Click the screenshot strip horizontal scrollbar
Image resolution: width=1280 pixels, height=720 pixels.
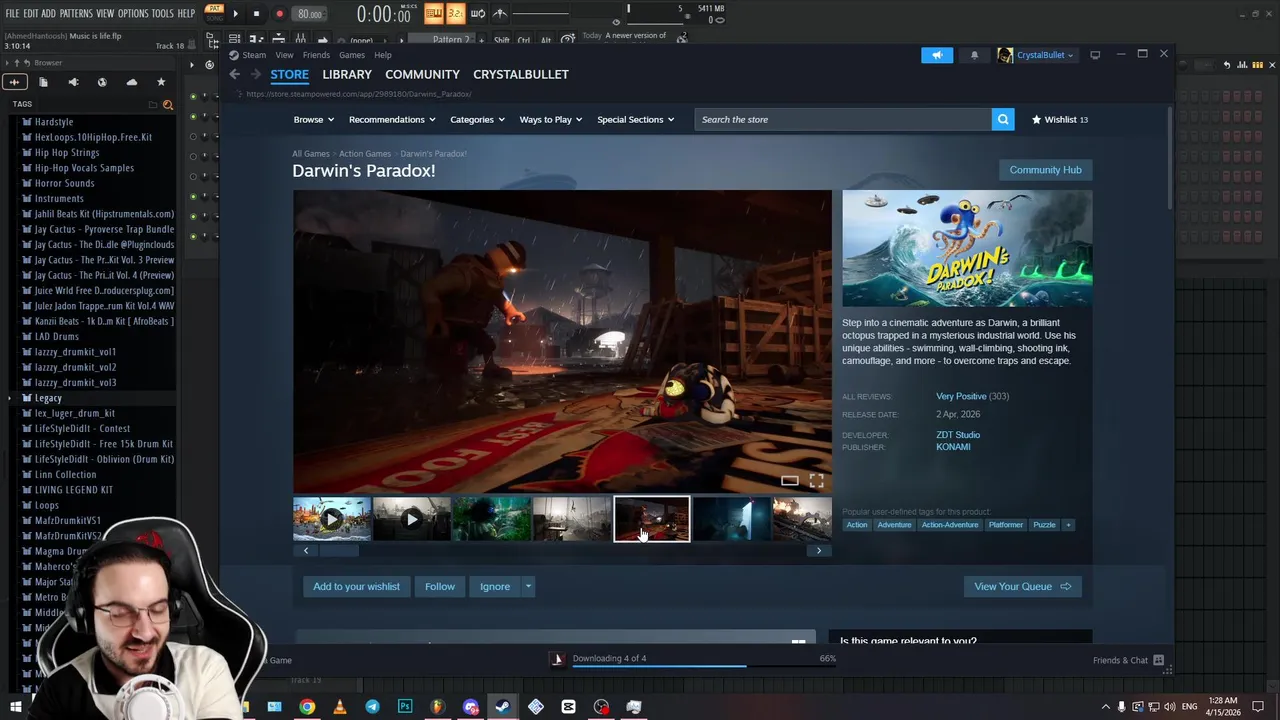pyautogui.click(x=338, y=551)
